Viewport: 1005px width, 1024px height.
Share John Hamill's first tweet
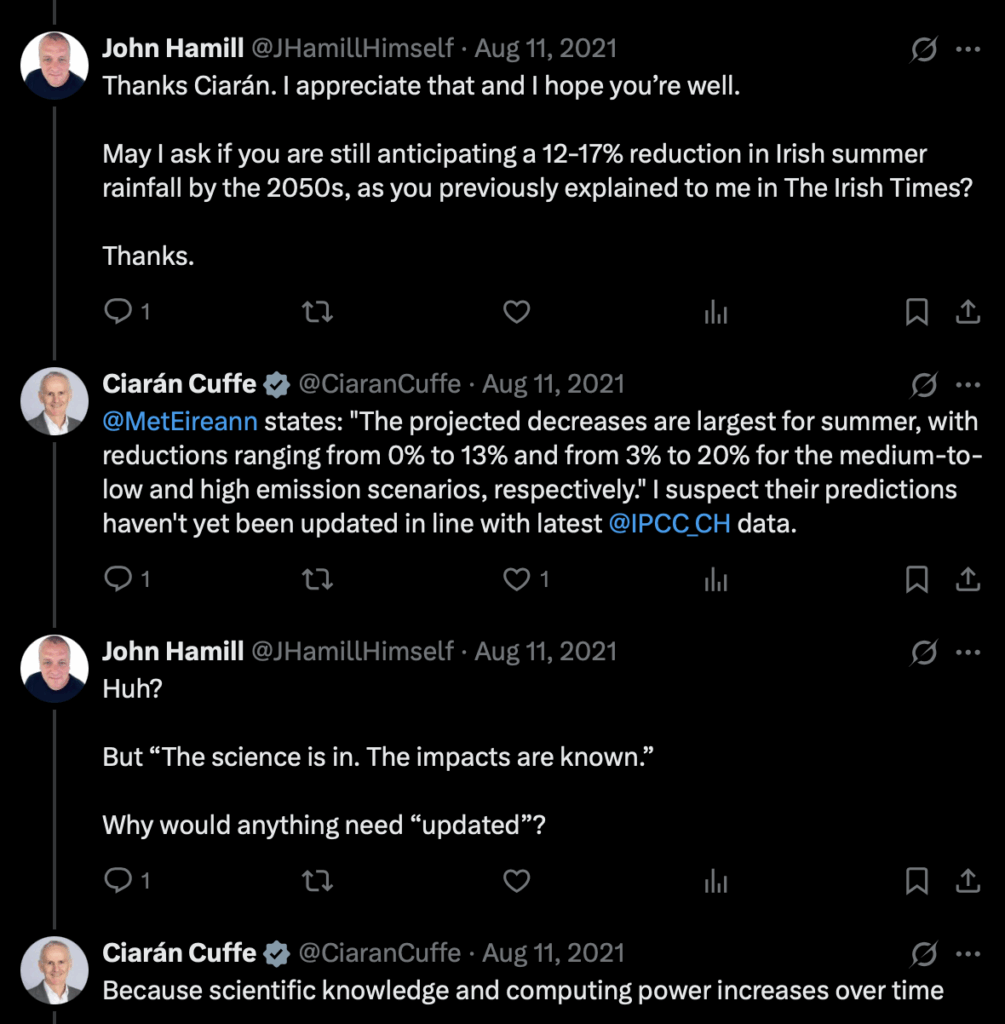click(x=967, y=313)
